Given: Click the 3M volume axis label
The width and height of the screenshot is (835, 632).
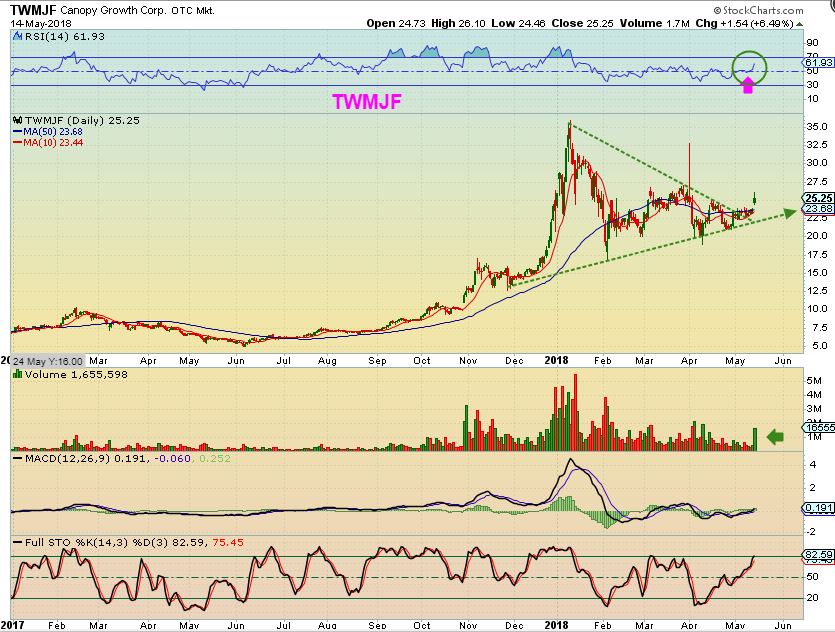Looking at the screenshot, I should [814, 409].
